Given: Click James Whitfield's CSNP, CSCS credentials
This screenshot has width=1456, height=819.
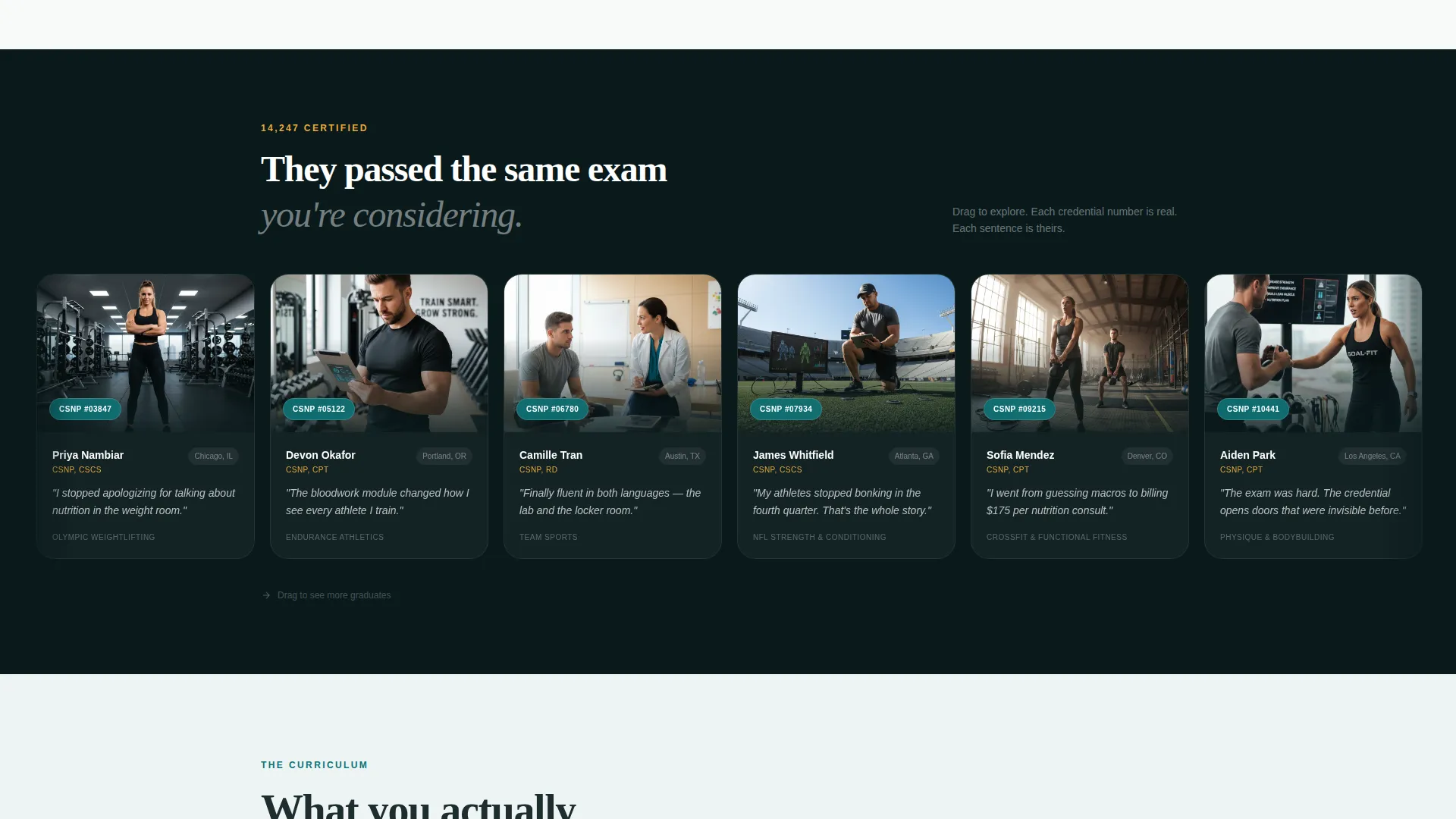Looking at the screenshot, I should tap(777, 470).
